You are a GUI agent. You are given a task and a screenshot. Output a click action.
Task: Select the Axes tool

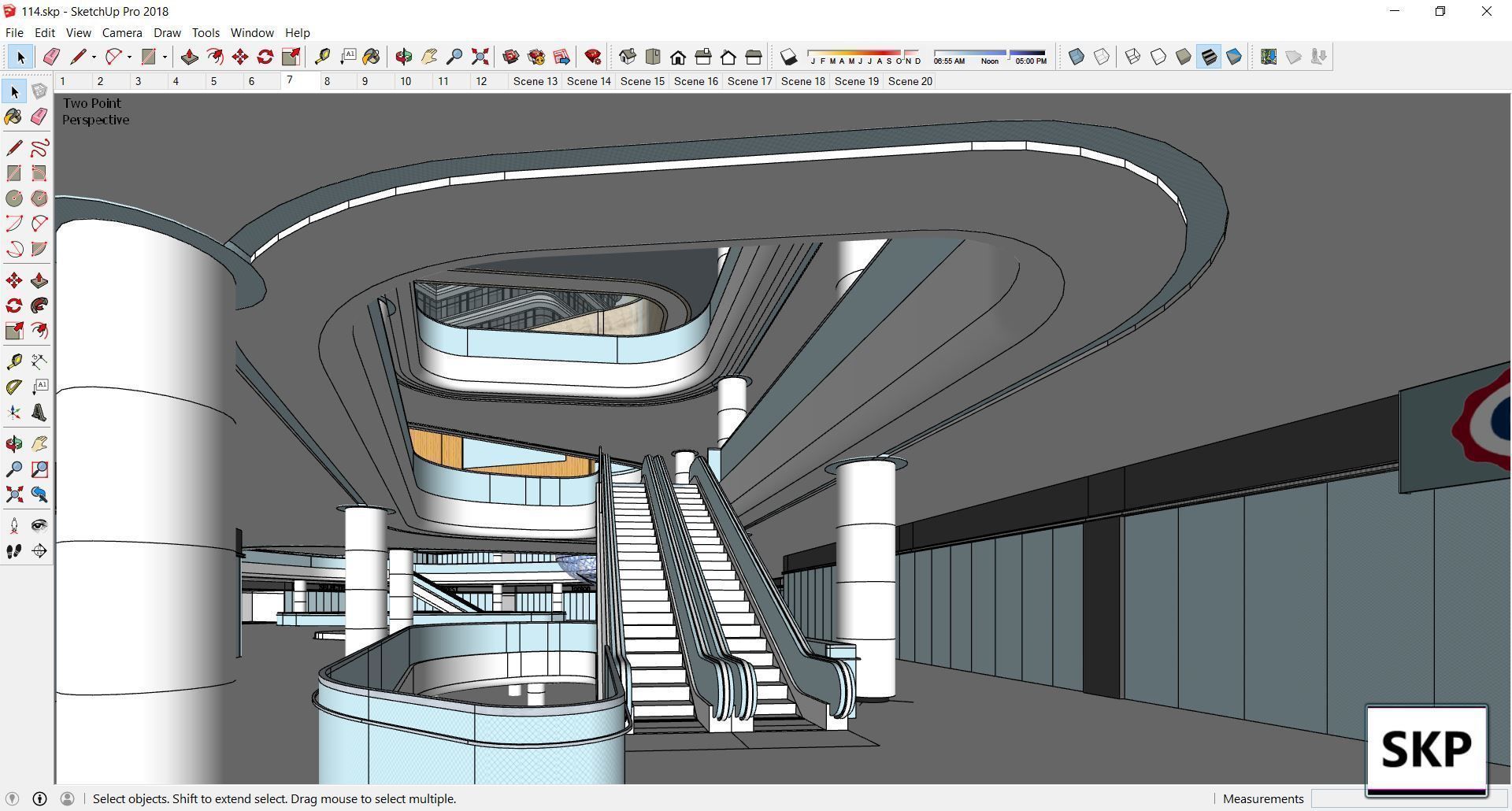(14, 413)
